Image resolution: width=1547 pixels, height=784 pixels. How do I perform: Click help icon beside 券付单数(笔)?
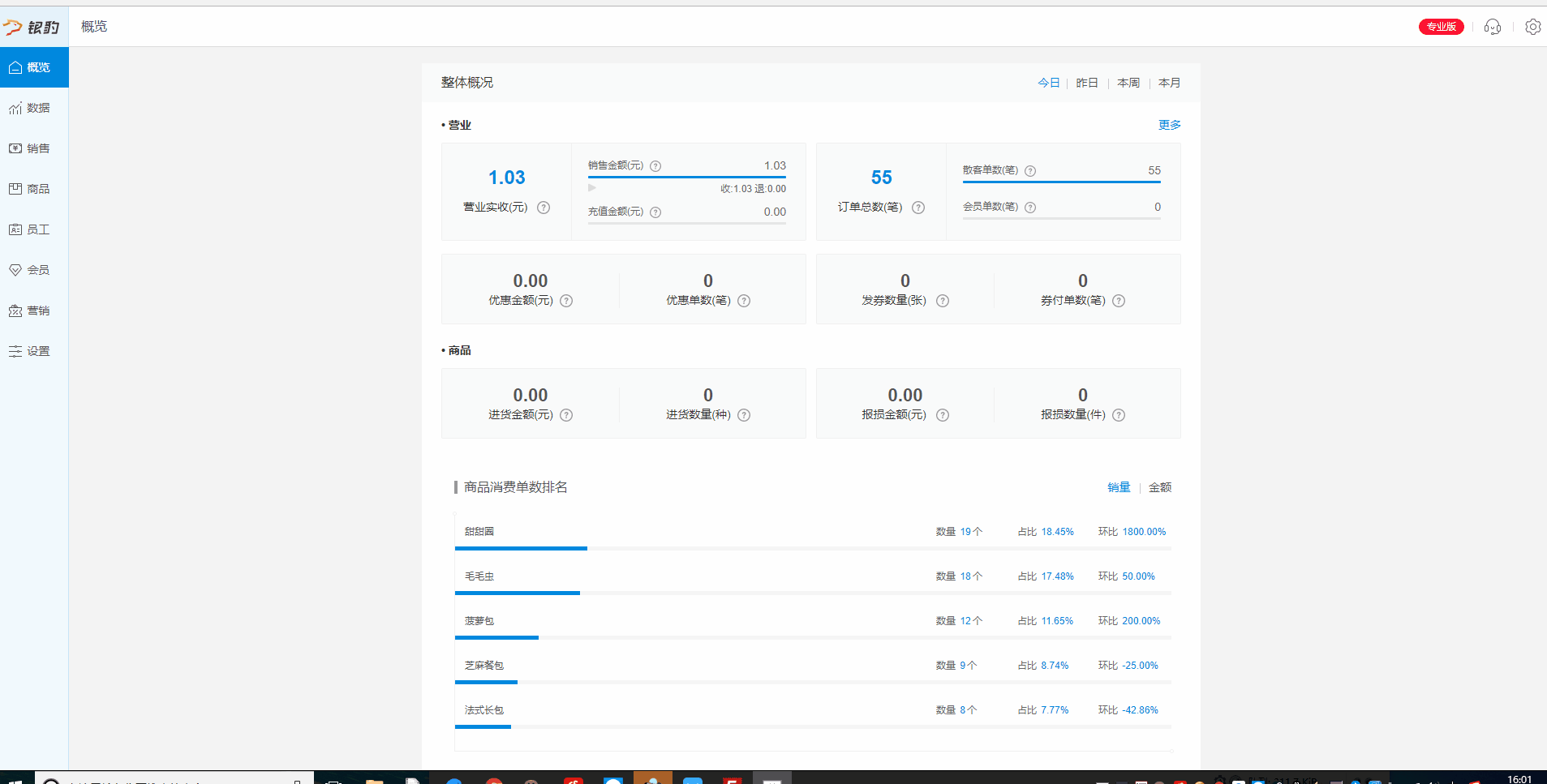tap(1119, 301)
